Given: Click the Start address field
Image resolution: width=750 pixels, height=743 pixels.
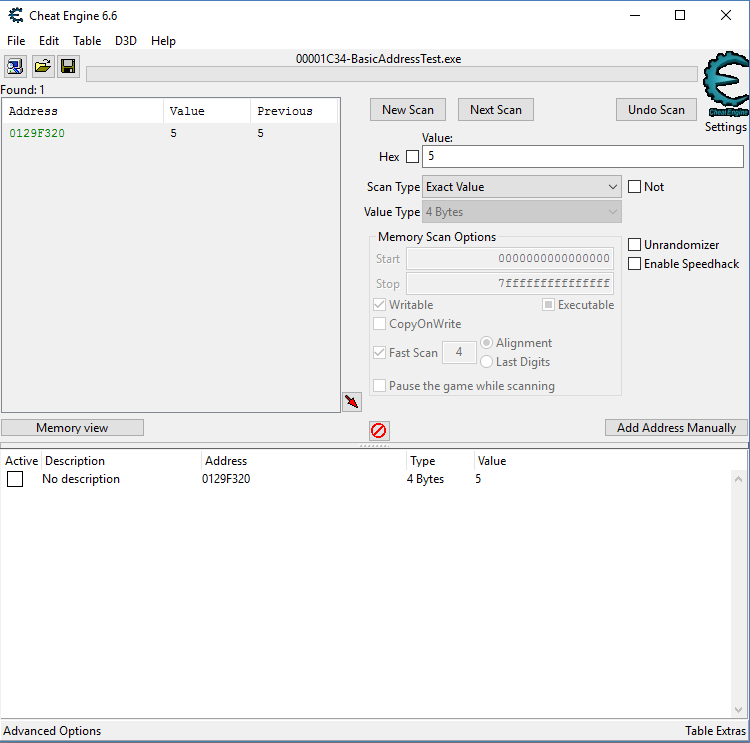Looking at the screenshot, I should pos(510,258).
